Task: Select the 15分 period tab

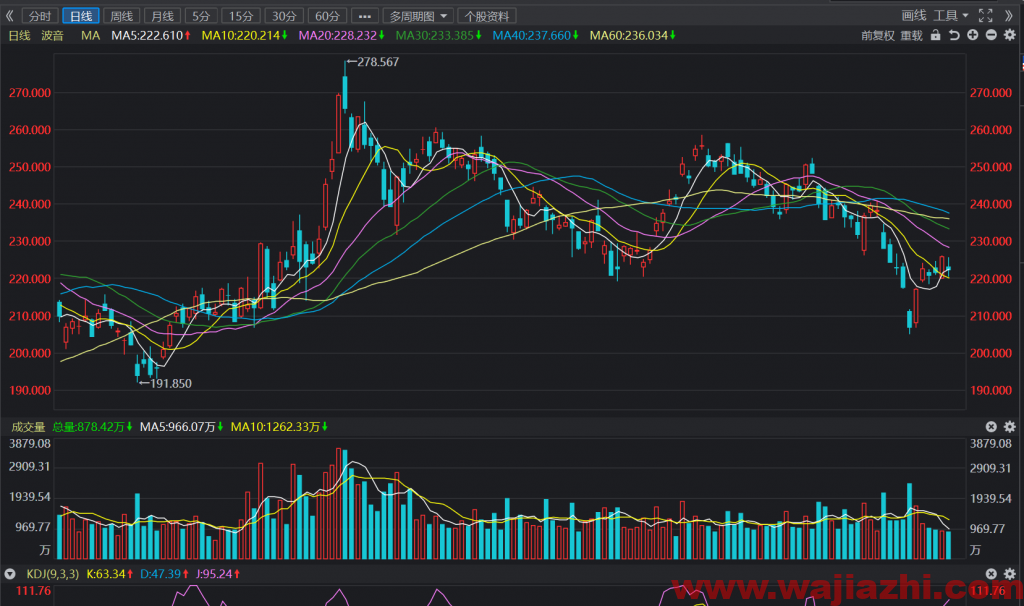Action: click(241, 16)
